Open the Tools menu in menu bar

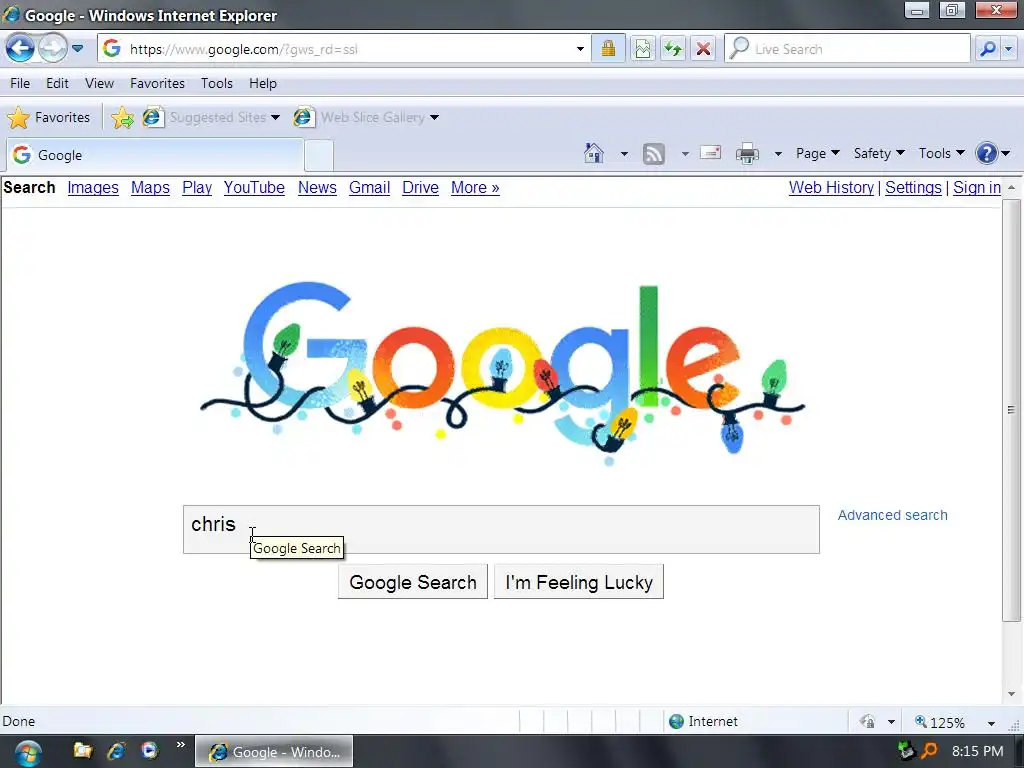(x=217, y=84)
